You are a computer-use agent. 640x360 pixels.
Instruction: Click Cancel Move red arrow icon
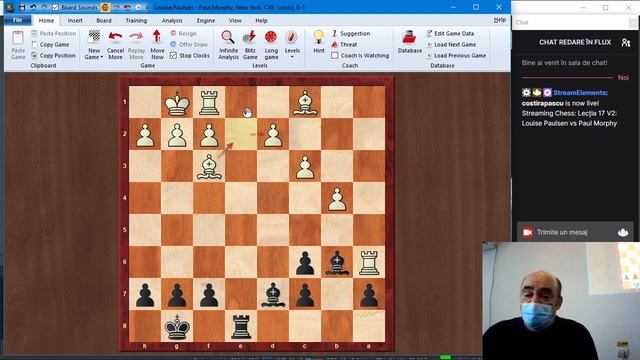[x=115, y=36]
